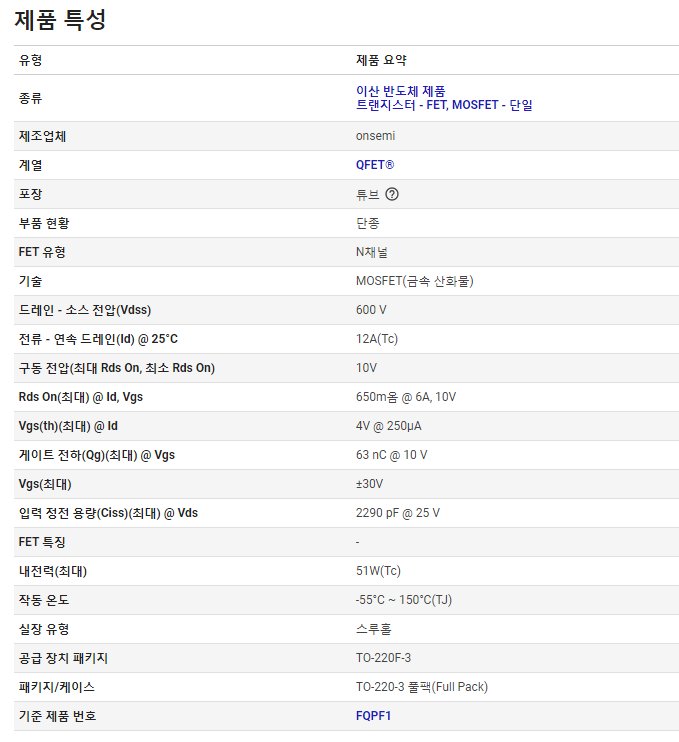Screen dimensions: 679x742
Task: Open the FQPF1 base product number link
Action: coord(373,716)
